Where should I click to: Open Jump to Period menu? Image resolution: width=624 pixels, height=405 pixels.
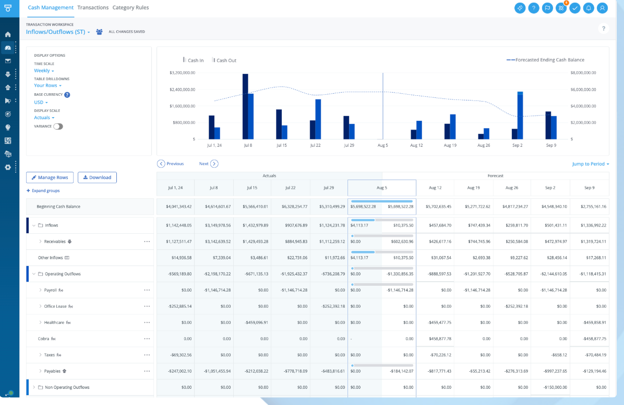coord(590,164)
